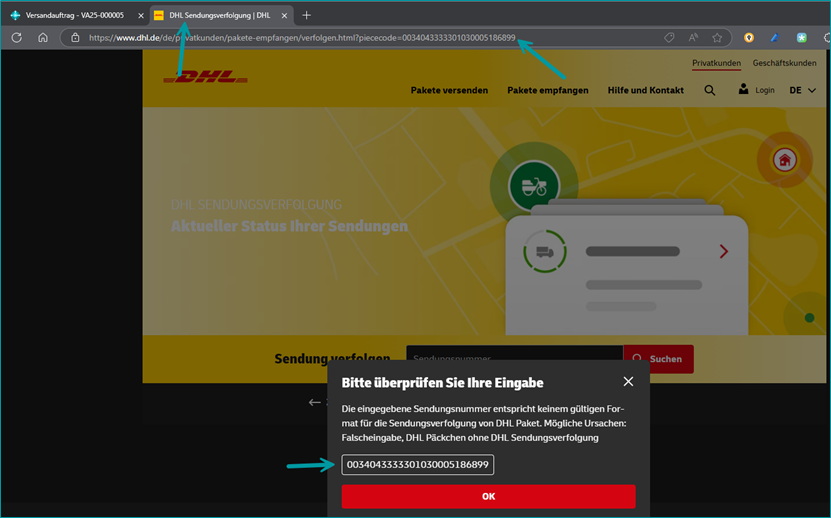
Task: Click the Sendungsnummer input field
Action: [514, 358]
